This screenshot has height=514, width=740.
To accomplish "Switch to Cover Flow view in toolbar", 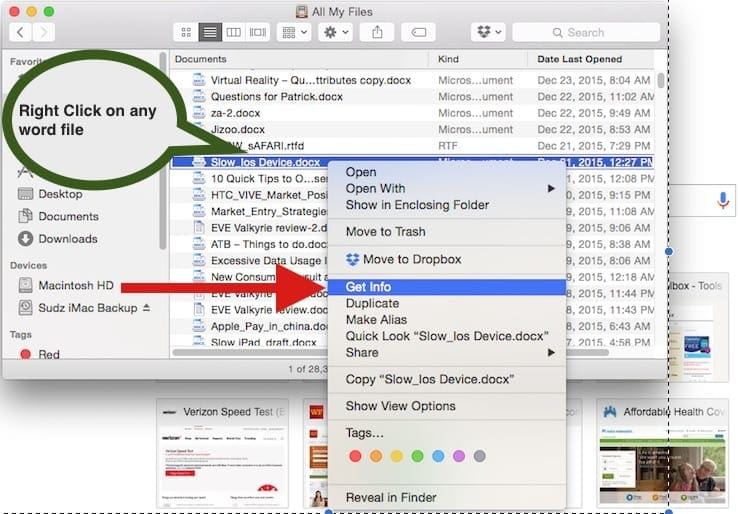I will 258,33.
